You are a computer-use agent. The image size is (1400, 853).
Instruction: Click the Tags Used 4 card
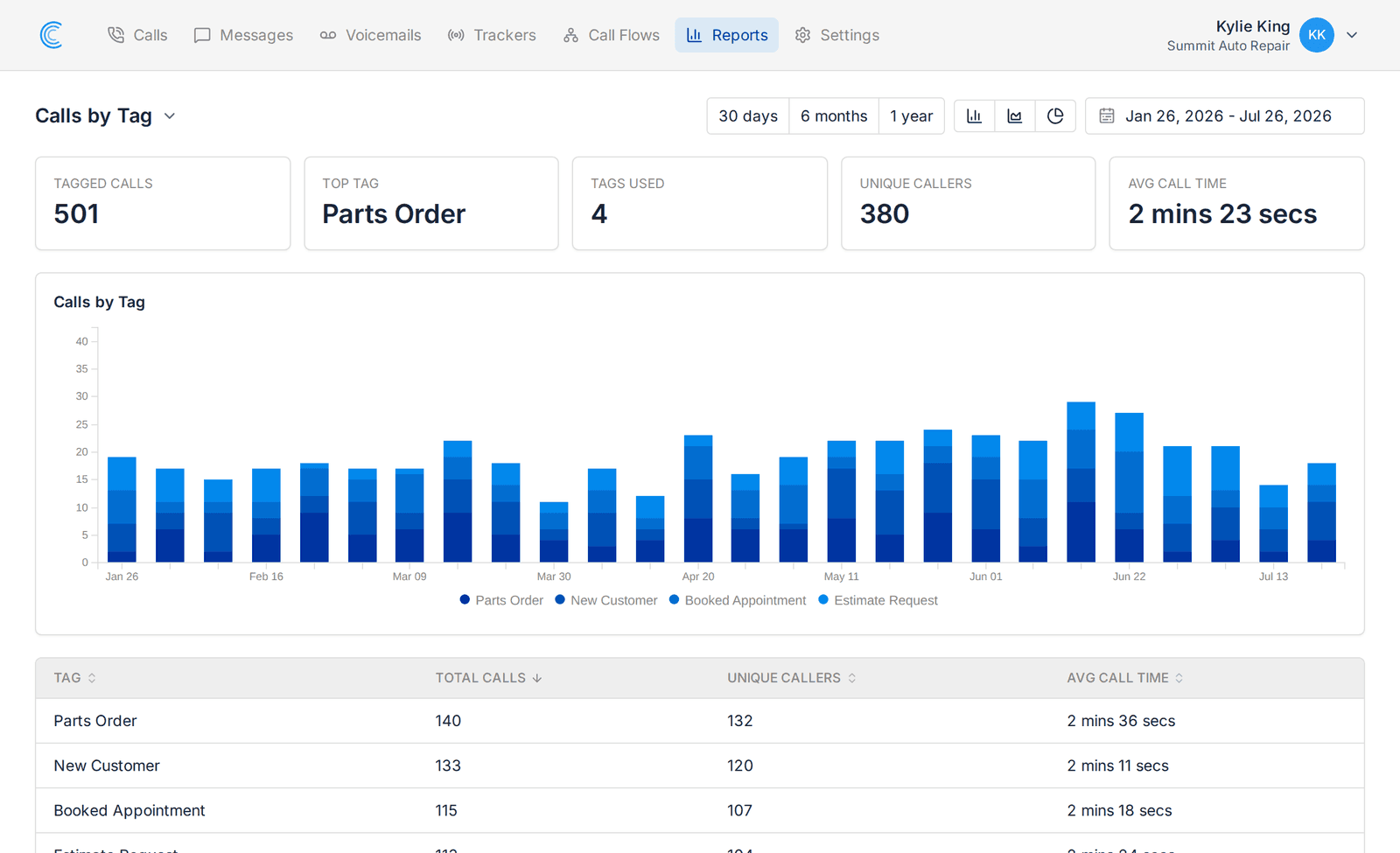700,203
